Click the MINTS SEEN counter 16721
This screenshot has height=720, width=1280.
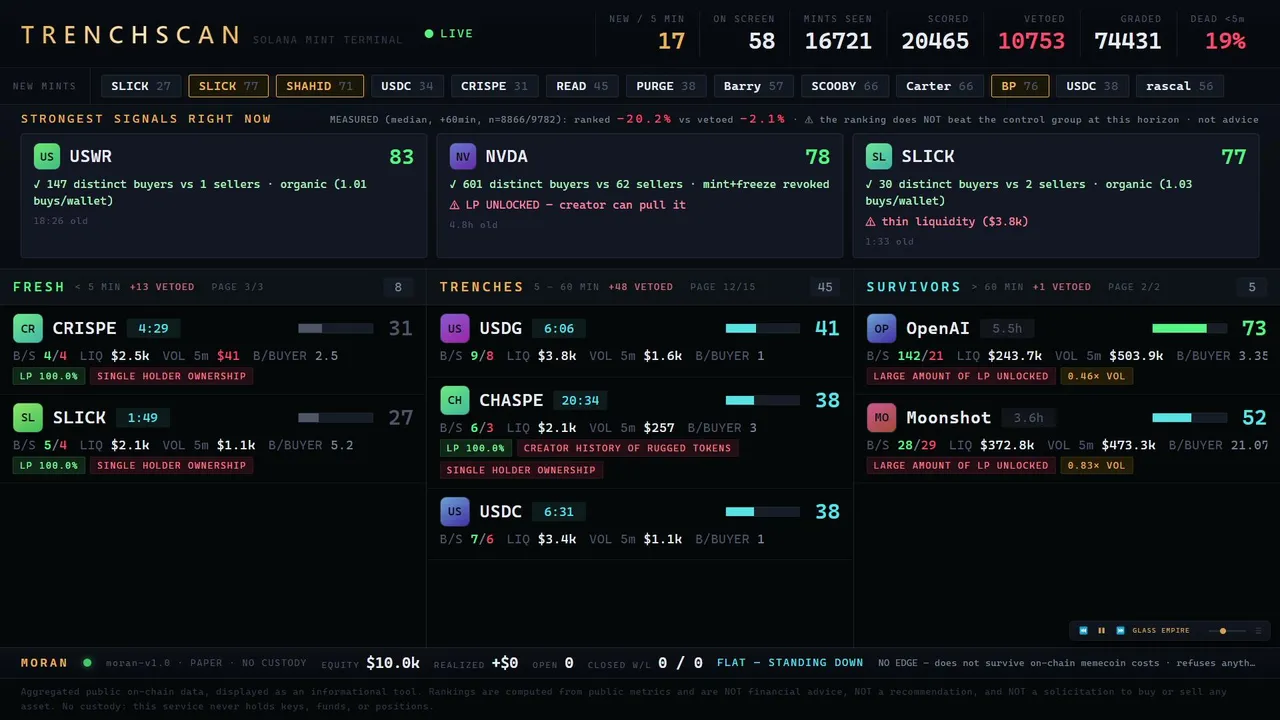coord(838,41)
